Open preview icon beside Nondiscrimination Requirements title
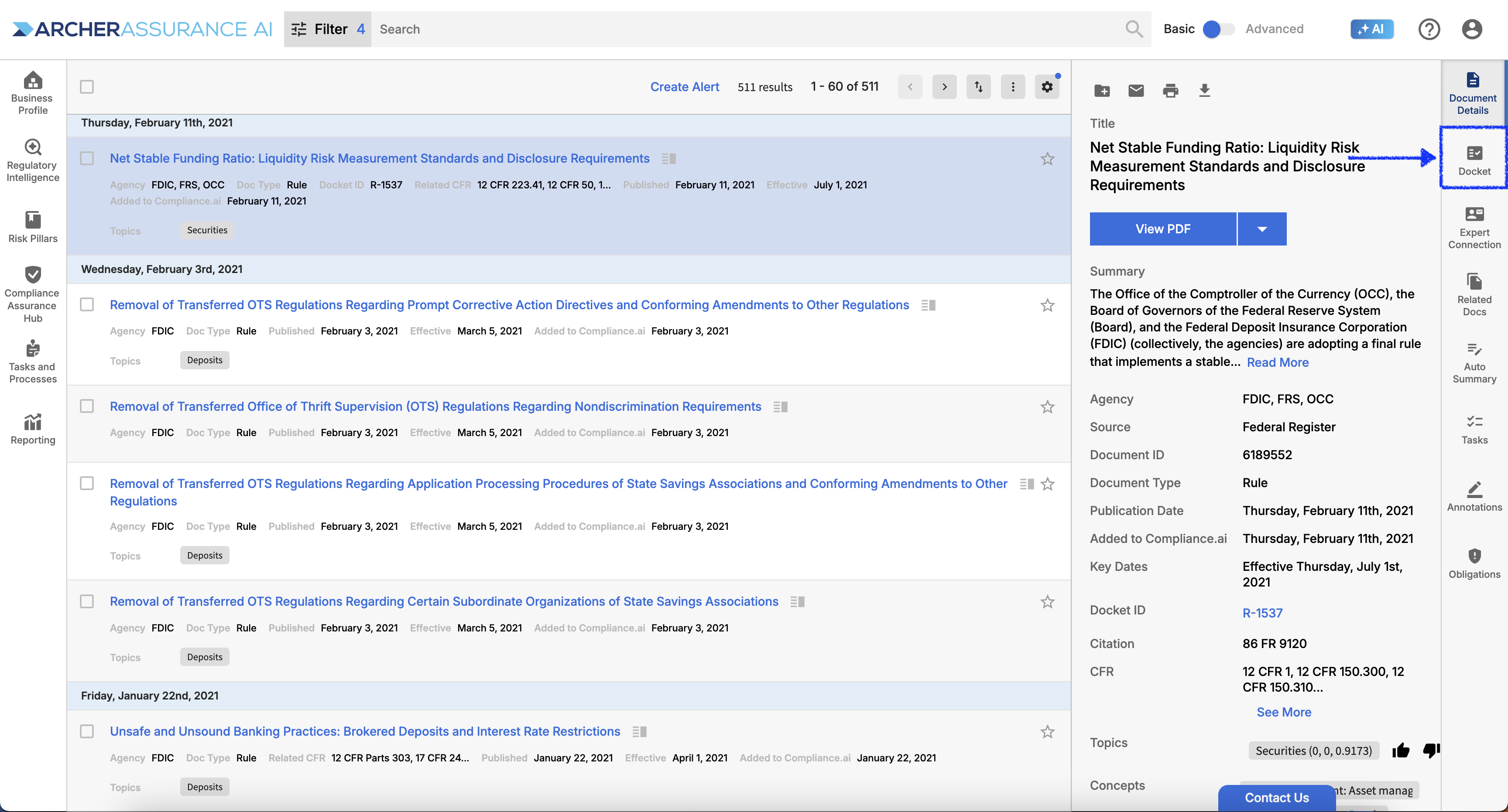Viewport: 1508px width, 812px height. [x=780, y=406]
